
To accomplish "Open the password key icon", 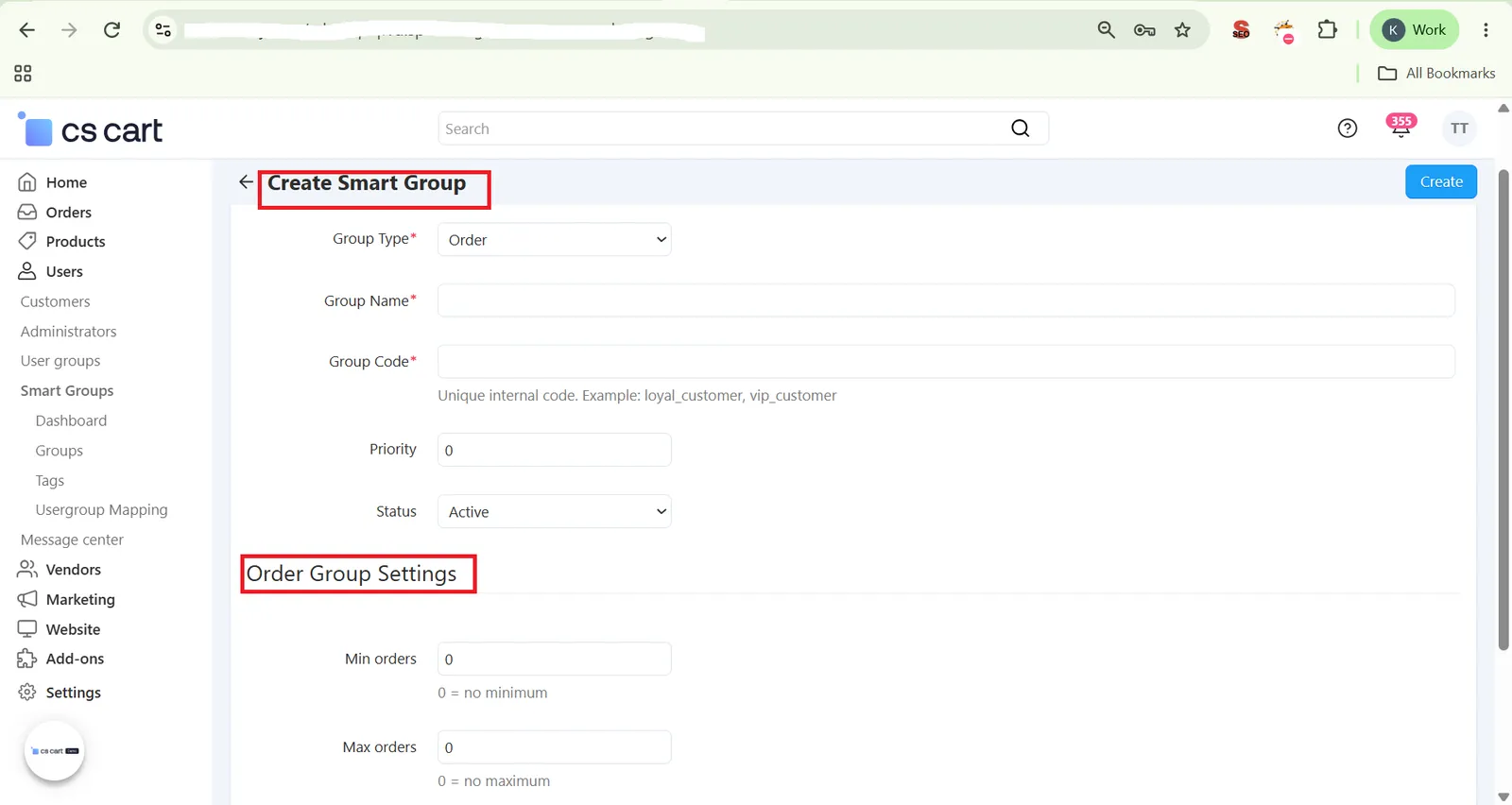I will pos(1144,30).
